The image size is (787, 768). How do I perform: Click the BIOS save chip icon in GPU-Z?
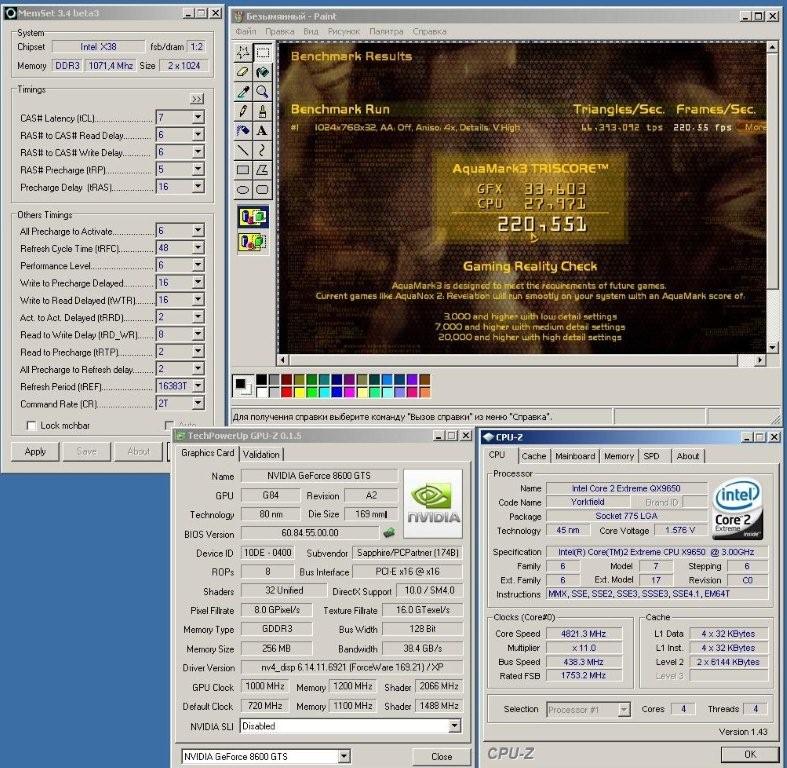click(388, 533)
